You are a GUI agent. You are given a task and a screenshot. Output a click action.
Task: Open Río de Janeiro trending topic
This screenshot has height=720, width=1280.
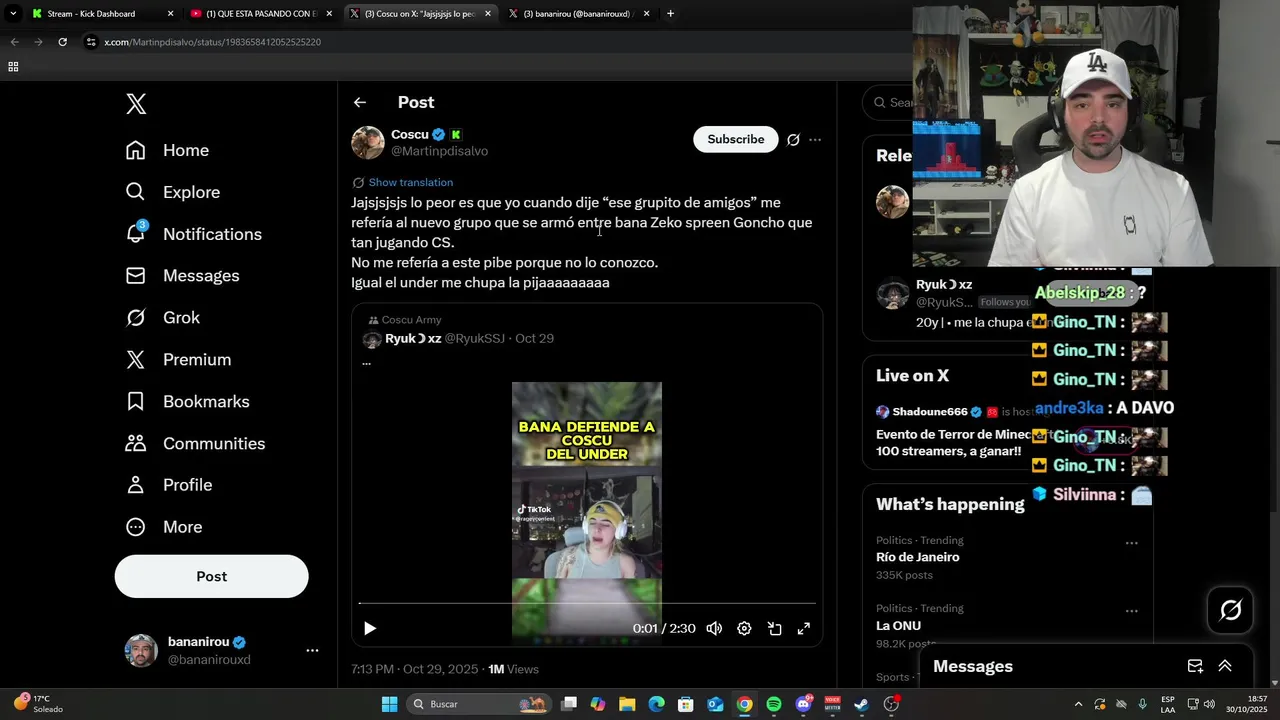(917, 557)
